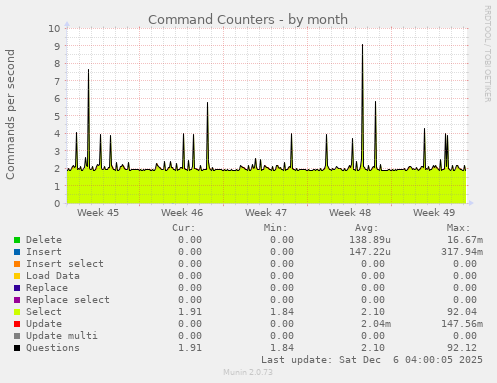Screen dimensions: 497x383
Task: Click the blue Insert legend swatch
Action: pyautogui.click(x=17, y=252)
